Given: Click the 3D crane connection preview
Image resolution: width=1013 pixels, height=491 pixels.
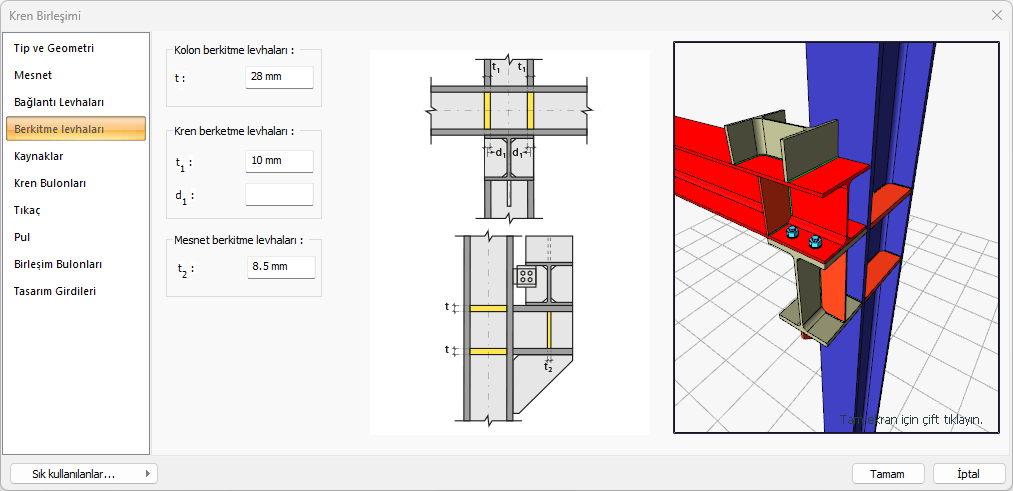Looking at the screenshot, I should (836, 237).
